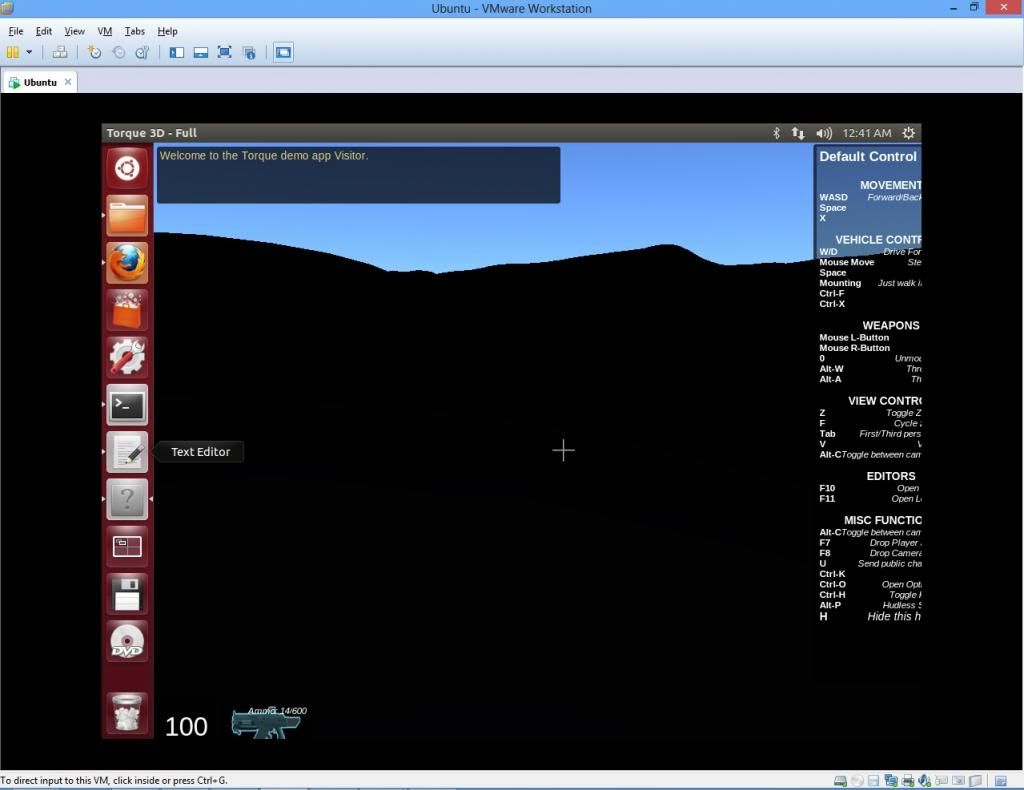Click the weapon ammo icon in HUD
Image resolution: width=1024 pixels, height=790 pixels.
point(266,723)
